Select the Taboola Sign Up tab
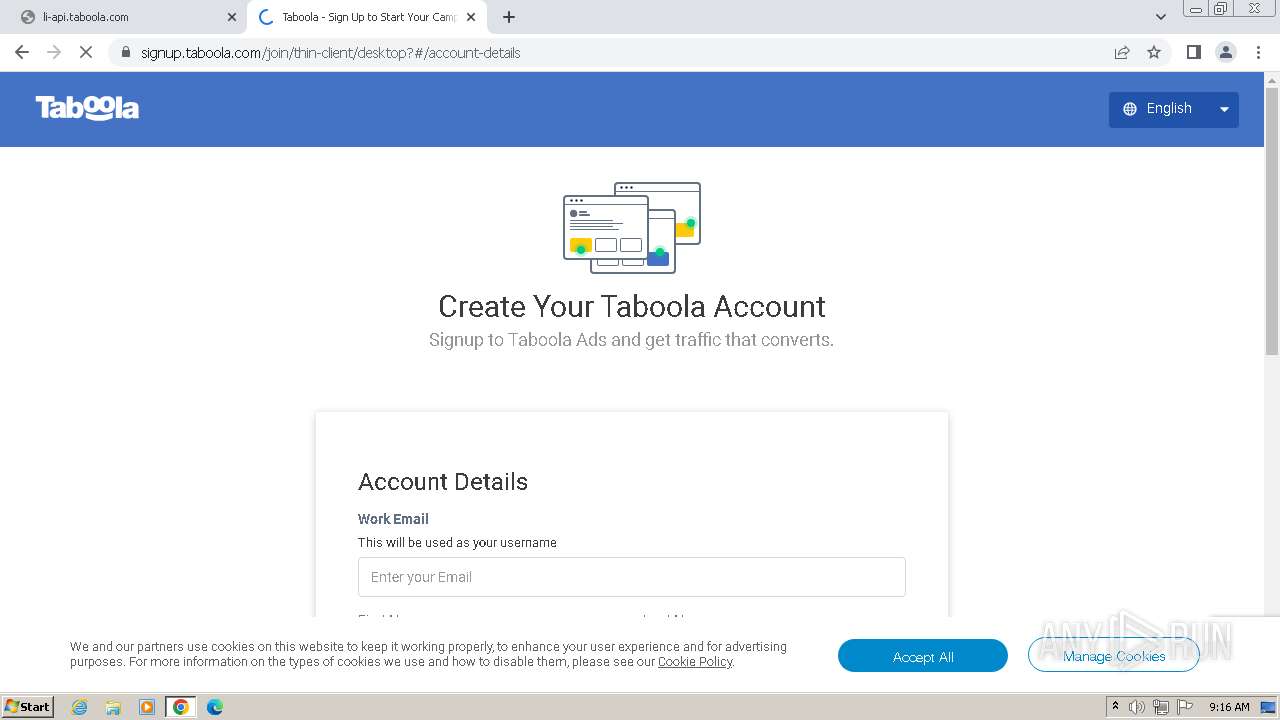 pyautogui.click(x=365, y=17)
